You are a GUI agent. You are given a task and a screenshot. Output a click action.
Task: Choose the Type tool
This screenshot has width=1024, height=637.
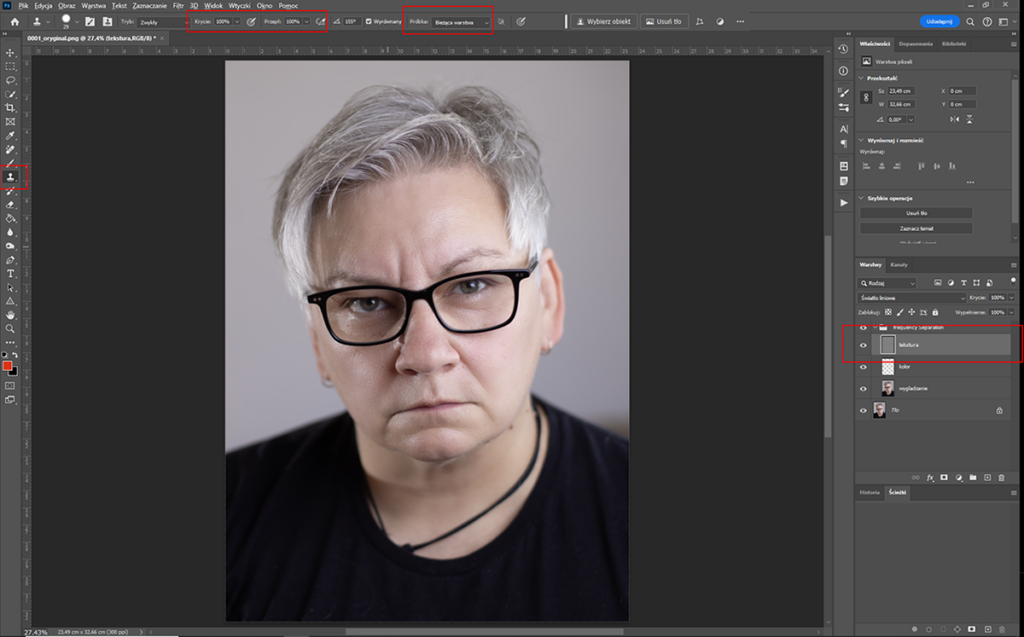[11, 273]
